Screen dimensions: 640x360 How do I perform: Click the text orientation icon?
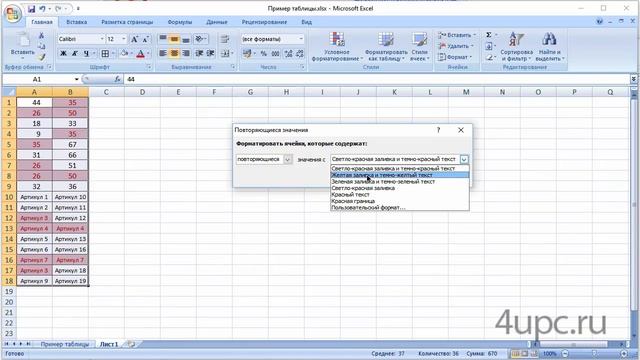(200, 39)
